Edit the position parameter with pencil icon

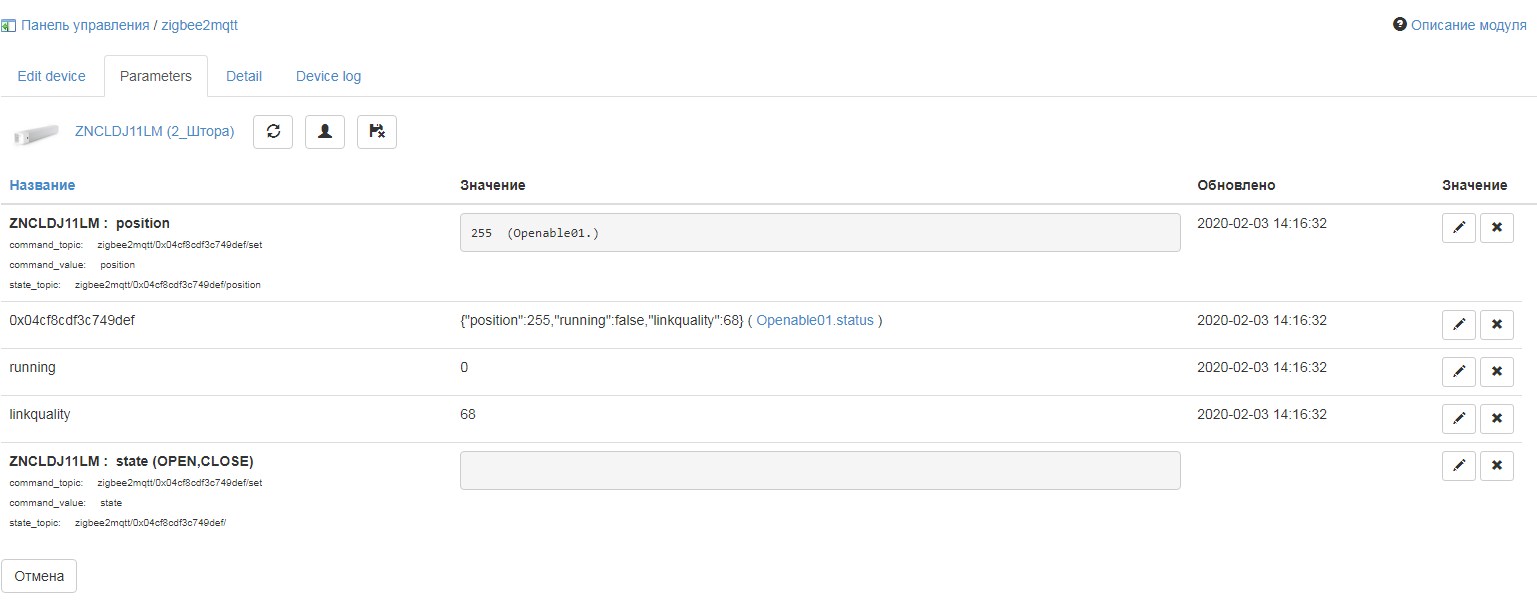[1458, 228]
